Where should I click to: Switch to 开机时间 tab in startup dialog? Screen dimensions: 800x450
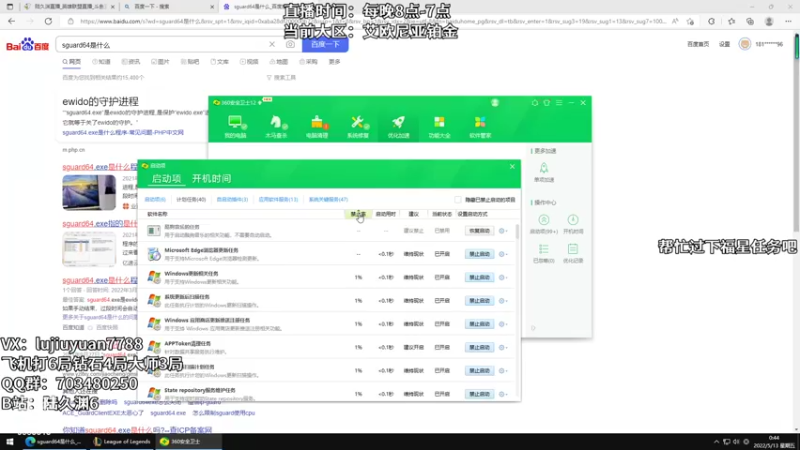click(x=211, y=179)
